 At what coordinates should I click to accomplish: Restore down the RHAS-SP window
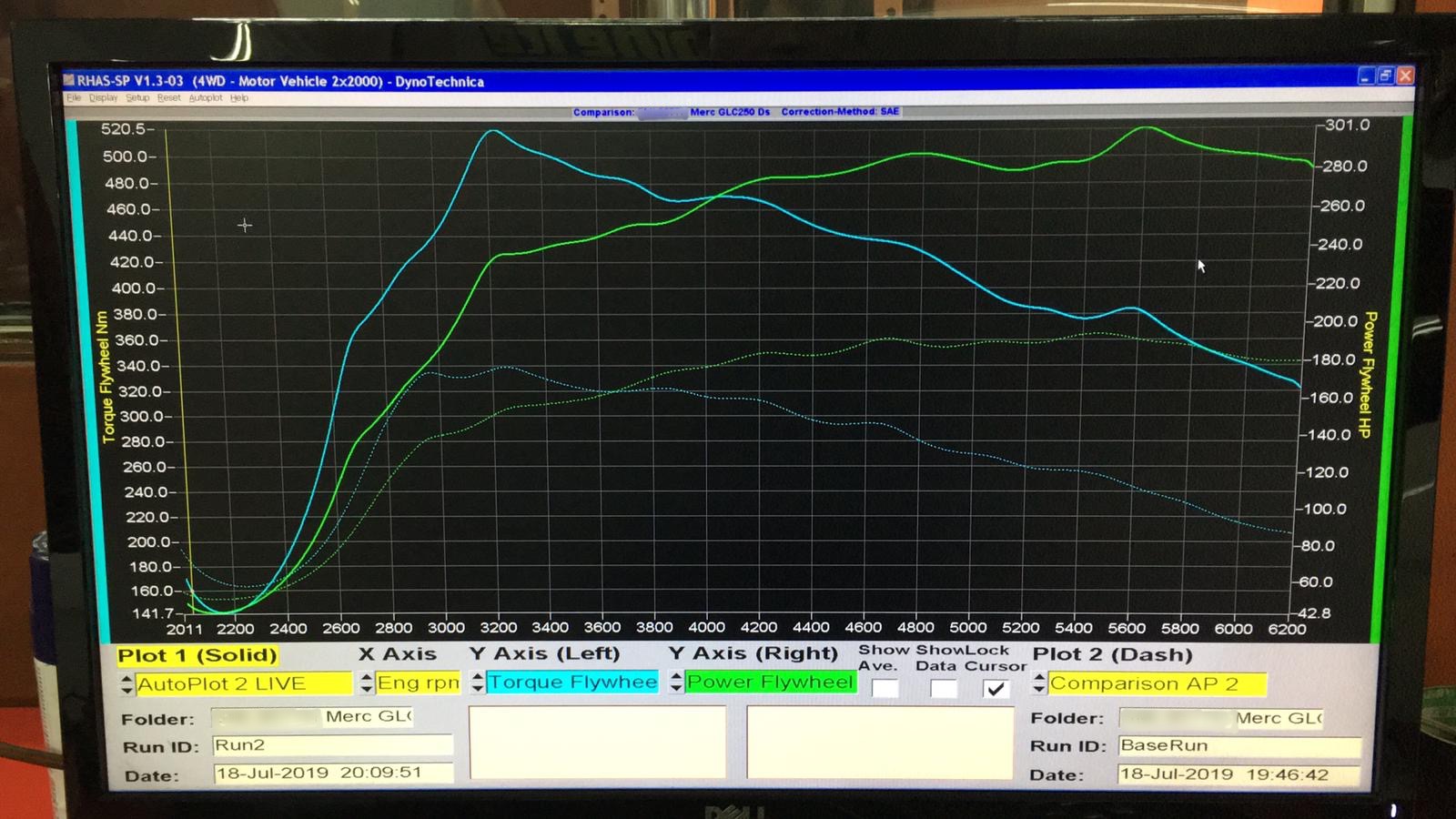tap(1385, 76)
